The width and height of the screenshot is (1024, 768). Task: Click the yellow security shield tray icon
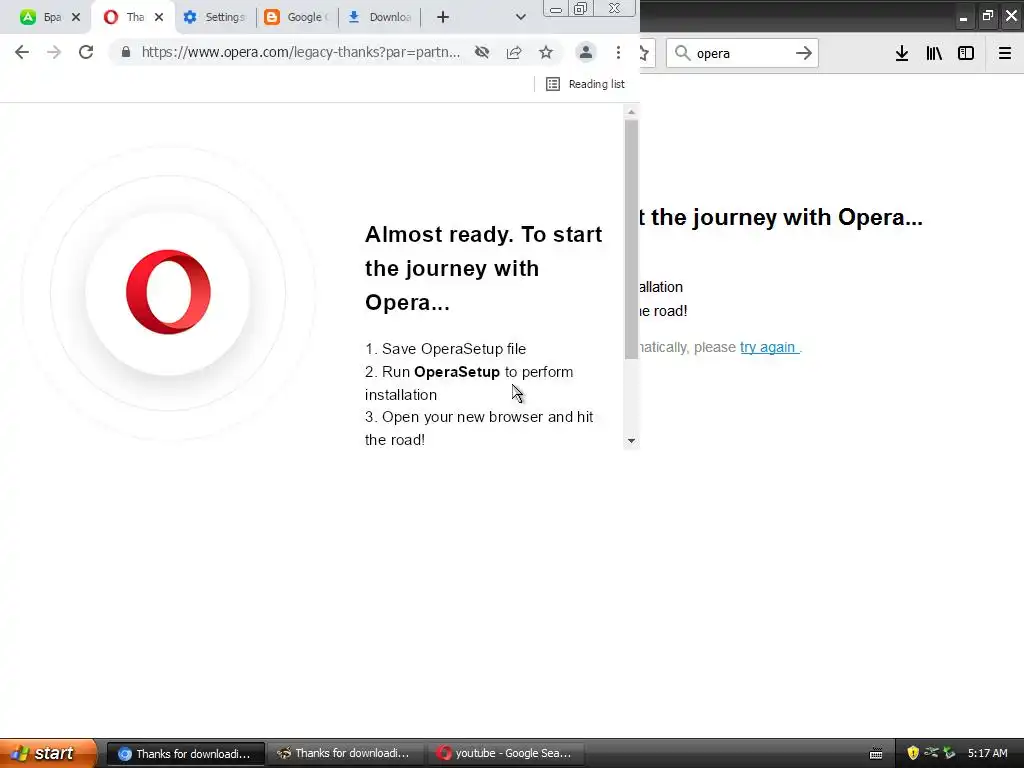[913, 753]
